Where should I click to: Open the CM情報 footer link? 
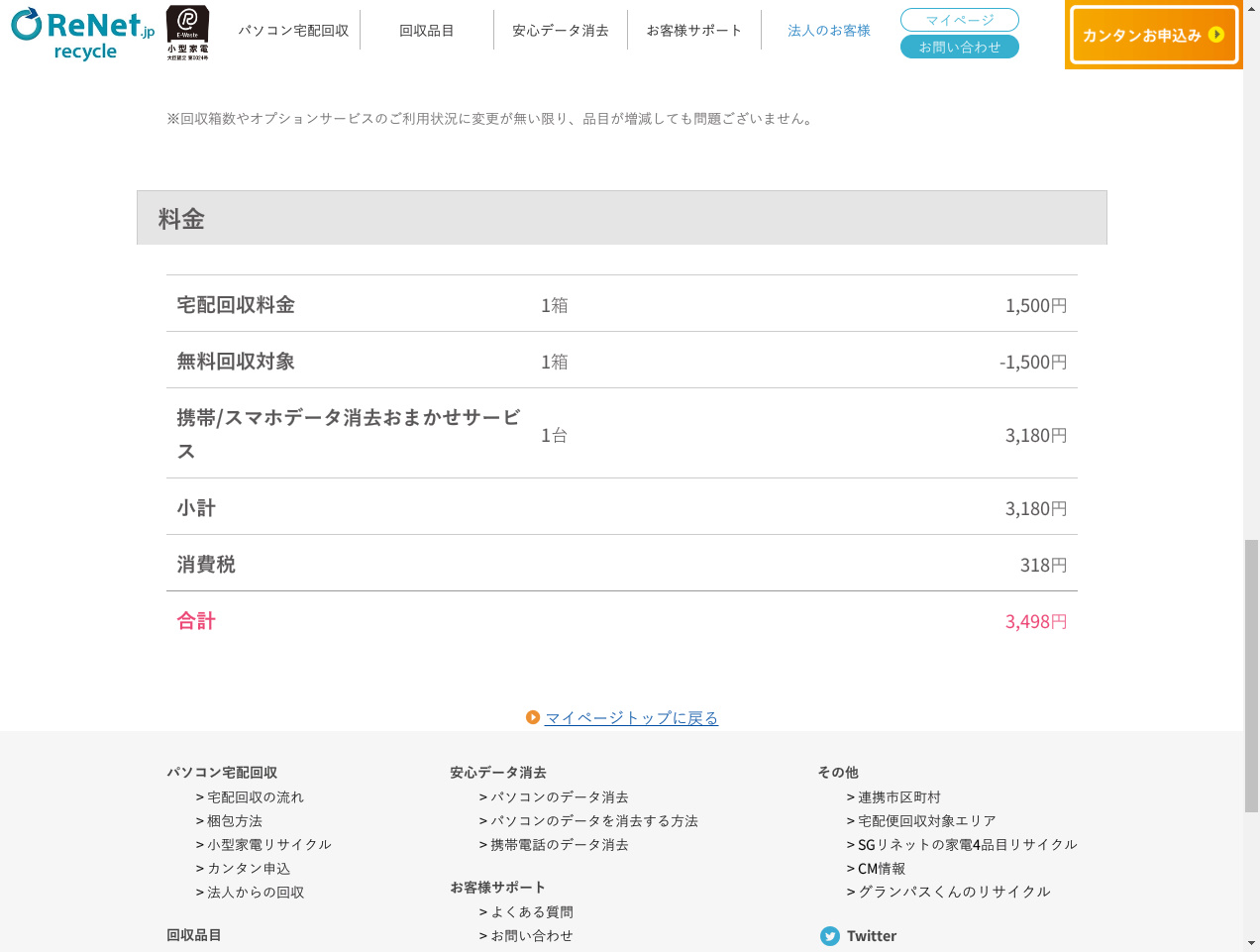(882, 869)
